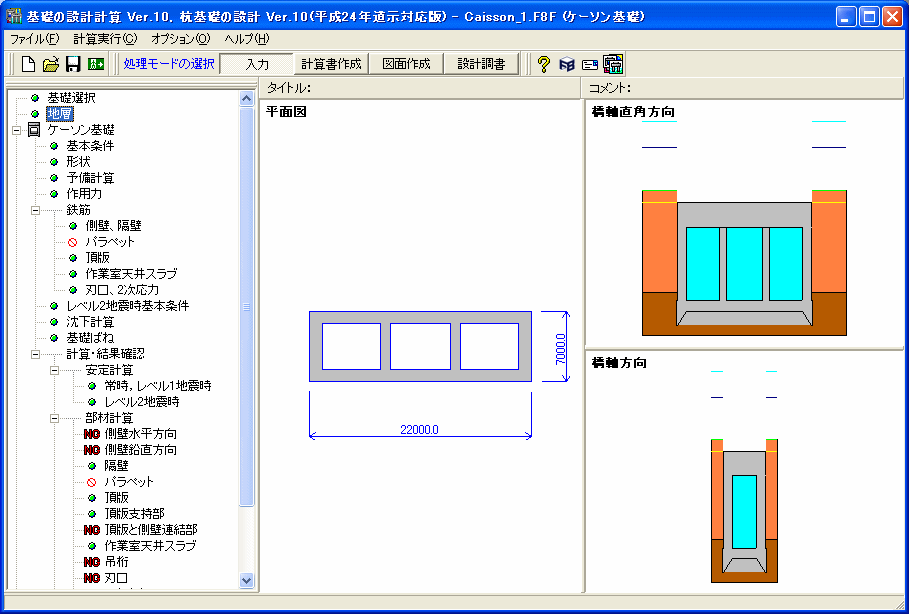Click the 7000.0 height dimension label
This screenshot has height=614, width=909.
click(x=560, y=348)
